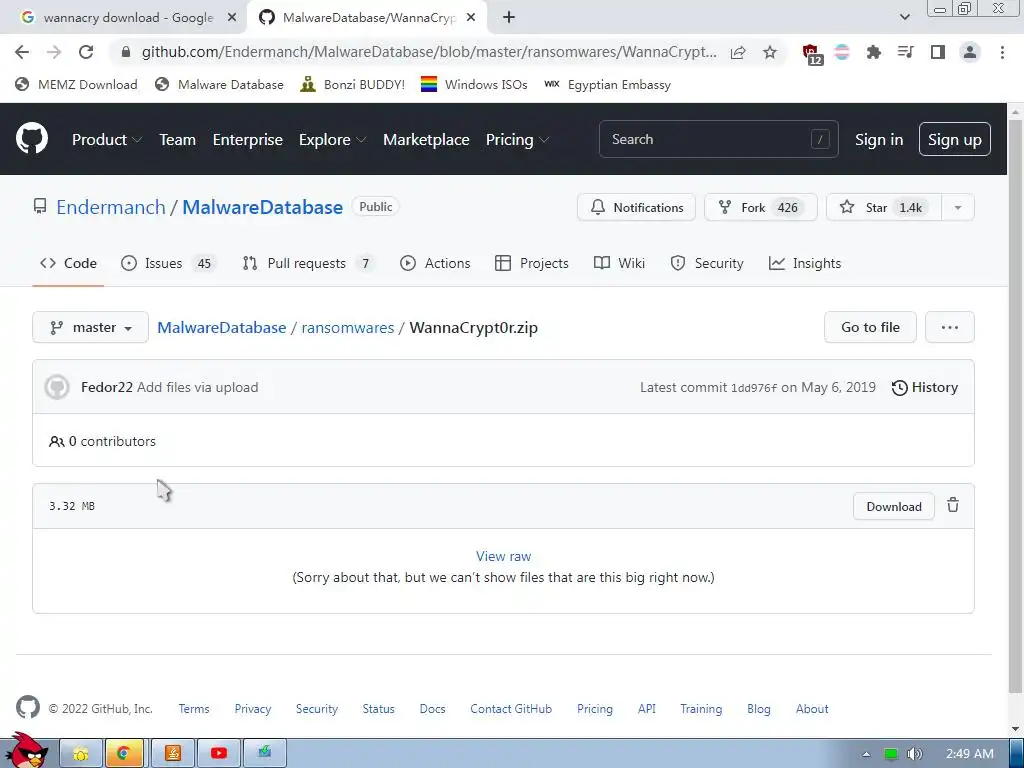Open the YouTube taskbar icon
The height and width of the screenshot is (768, 1024).
[x=219, y=754]
